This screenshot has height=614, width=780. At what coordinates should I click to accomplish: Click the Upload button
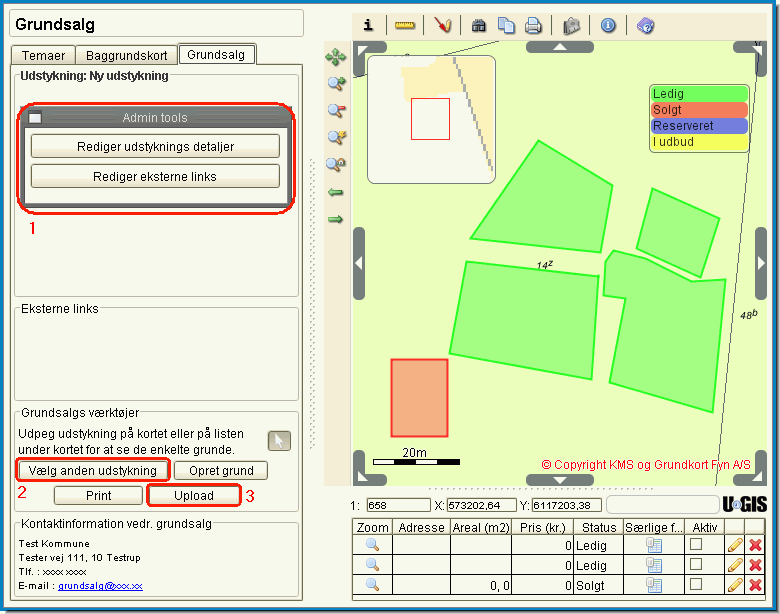click(194, 496)
